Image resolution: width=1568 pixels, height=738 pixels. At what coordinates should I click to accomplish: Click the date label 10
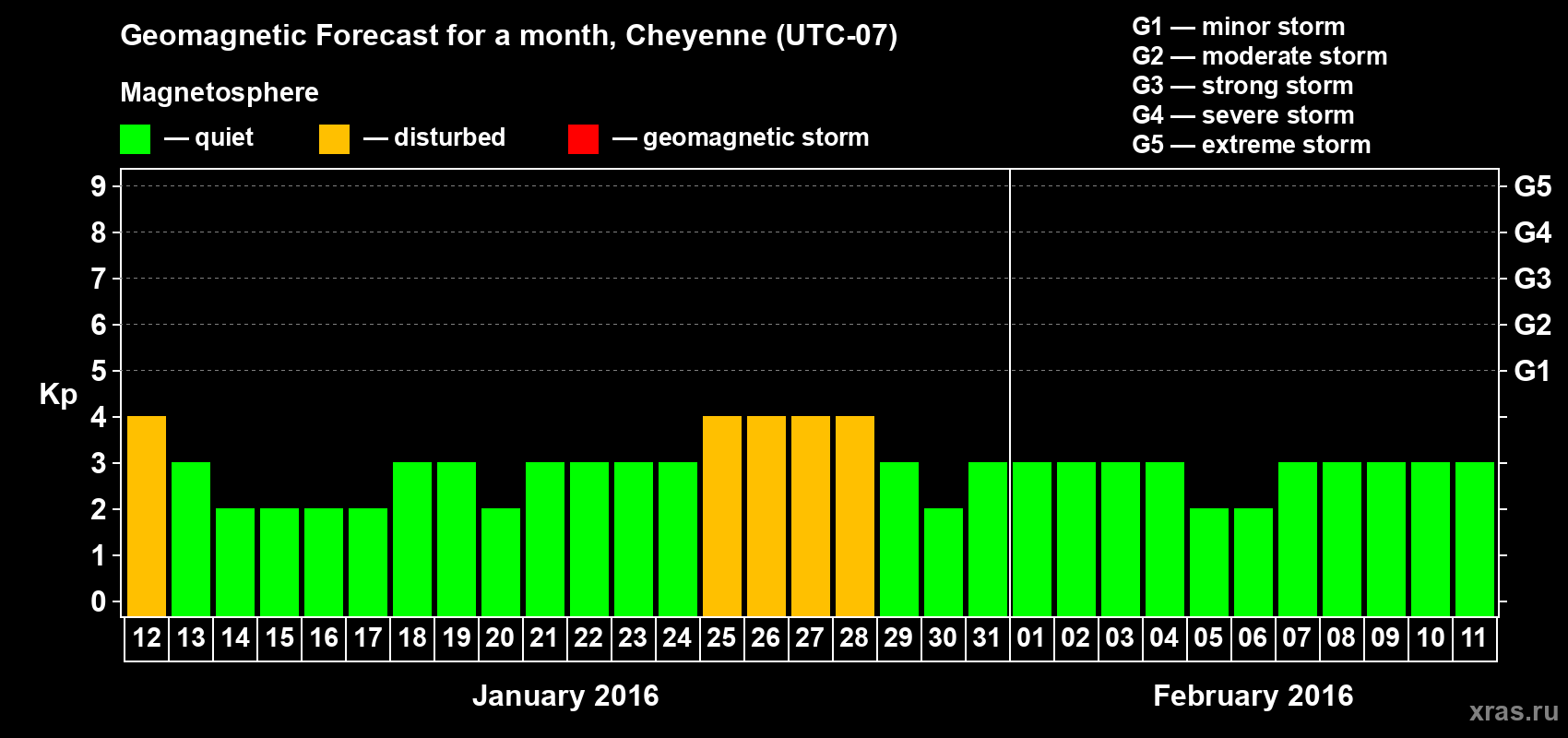click(x=1431, y=637)
